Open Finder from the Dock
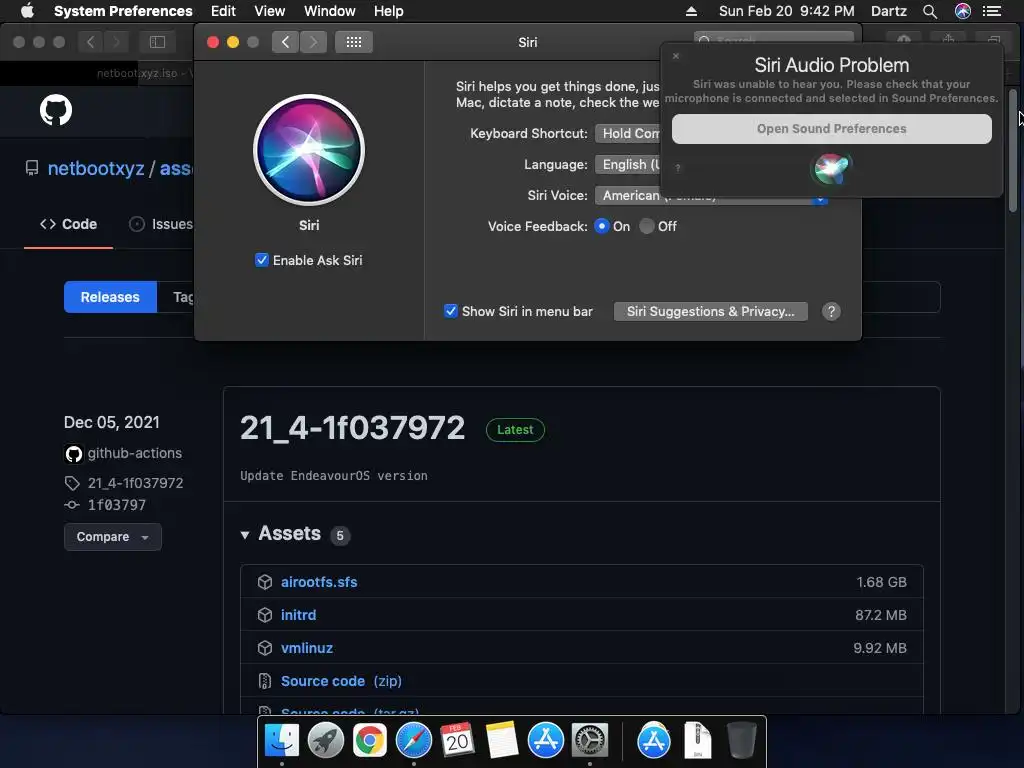This screenshot has height=768, width=1024. (x=281, y=741)
